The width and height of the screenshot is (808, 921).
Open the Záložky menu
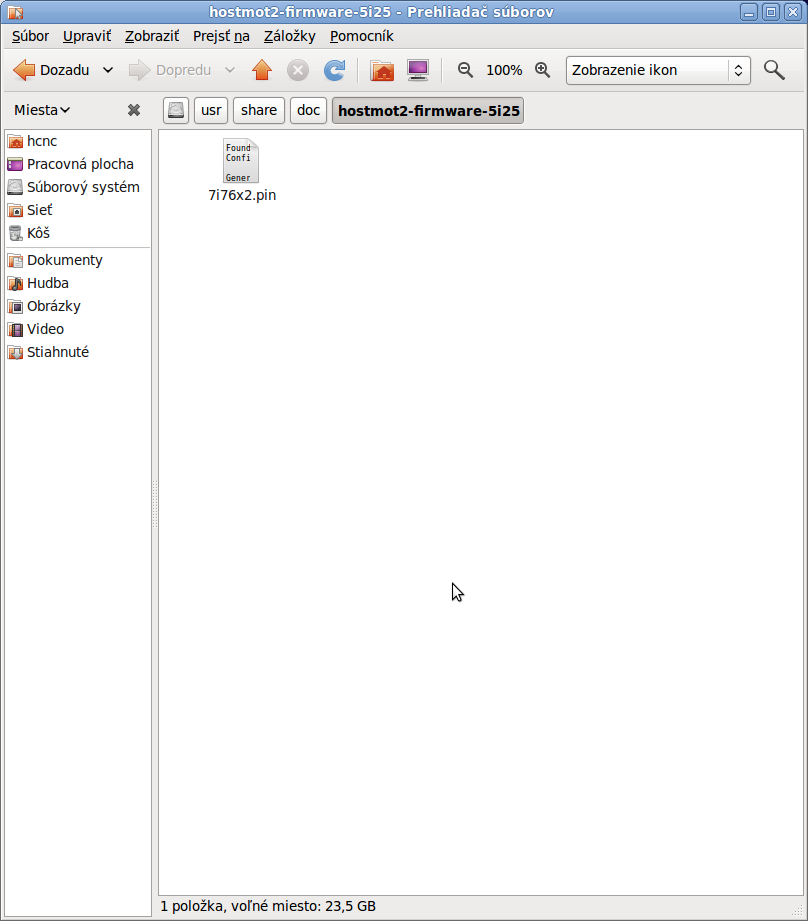(x=289, y=36)
